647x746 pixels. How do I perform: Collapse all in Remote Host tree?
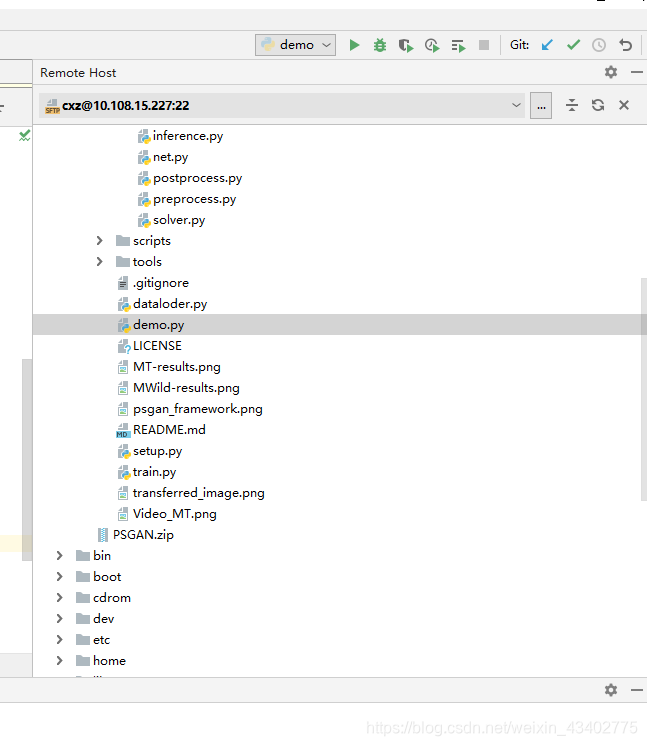(572, 105)
